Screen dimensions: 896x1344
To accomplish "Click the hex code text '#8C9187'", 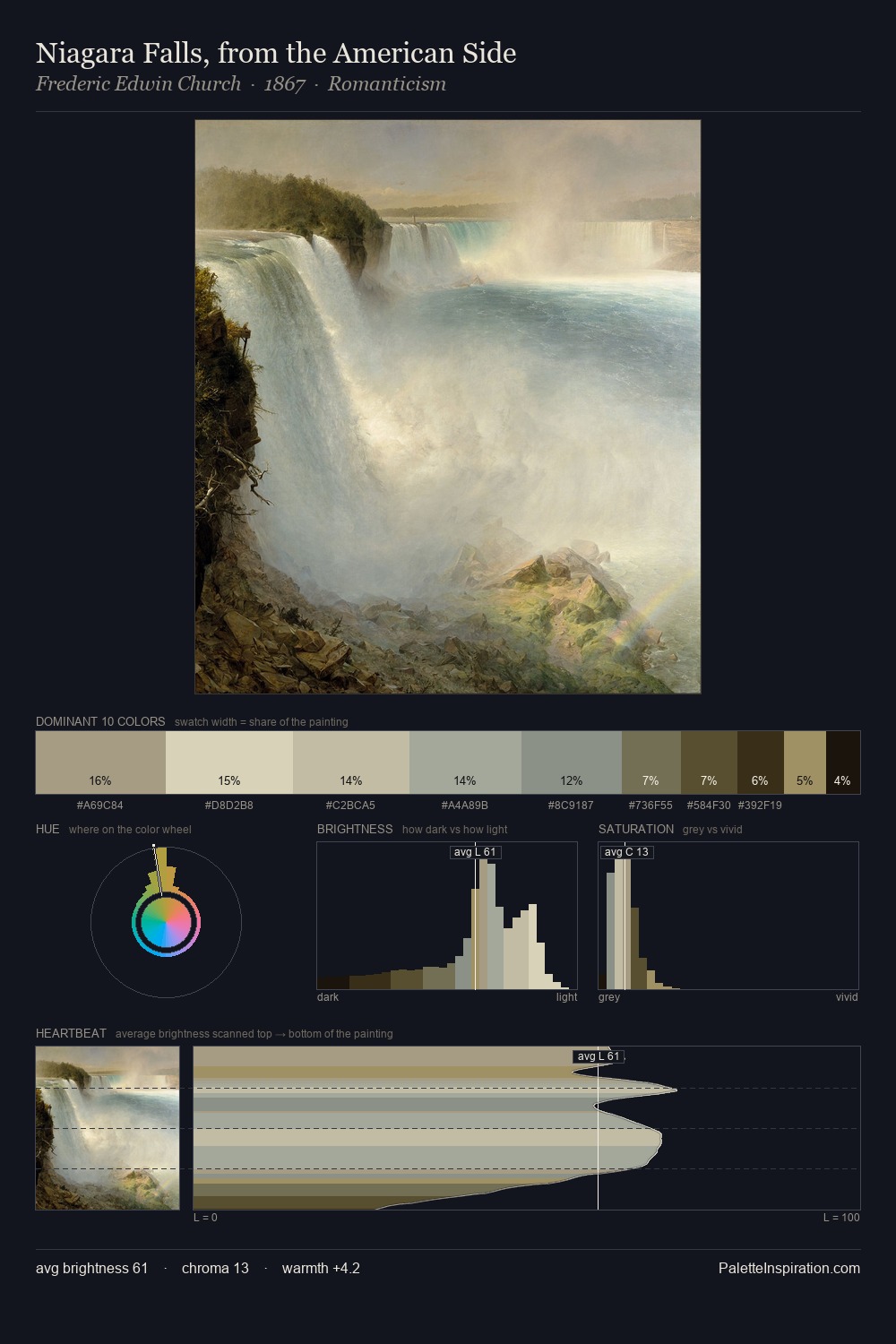I will tap(571, 806).
